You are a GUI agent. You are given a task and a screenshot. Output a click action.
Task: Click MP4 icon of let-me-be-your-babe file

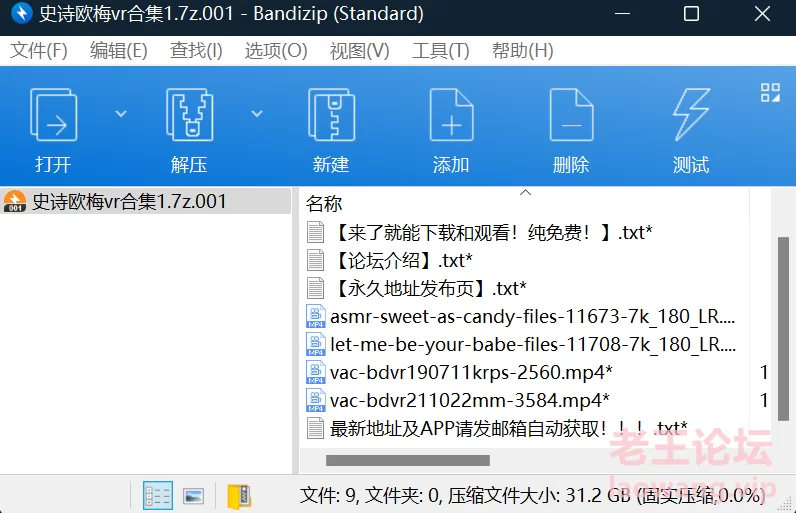tap(316, 345)
